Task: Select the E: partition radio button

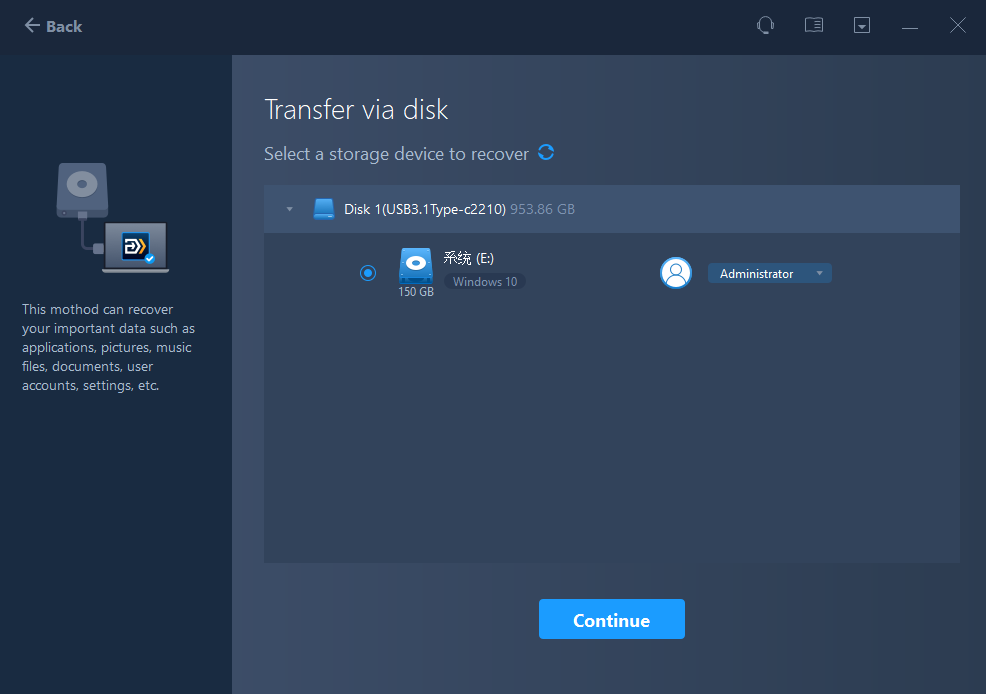Action: (368, 273)
